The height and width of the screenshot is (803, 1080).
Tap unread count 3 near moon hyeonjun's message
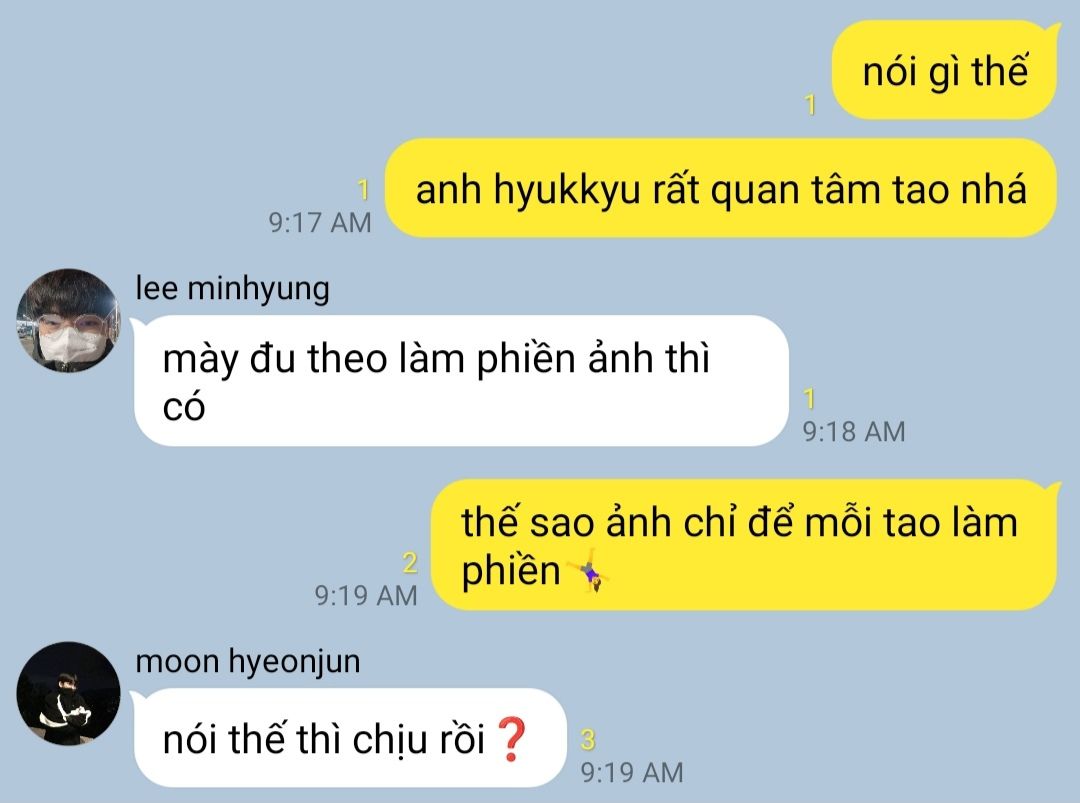pyautogui.click(x=588, y=740)
